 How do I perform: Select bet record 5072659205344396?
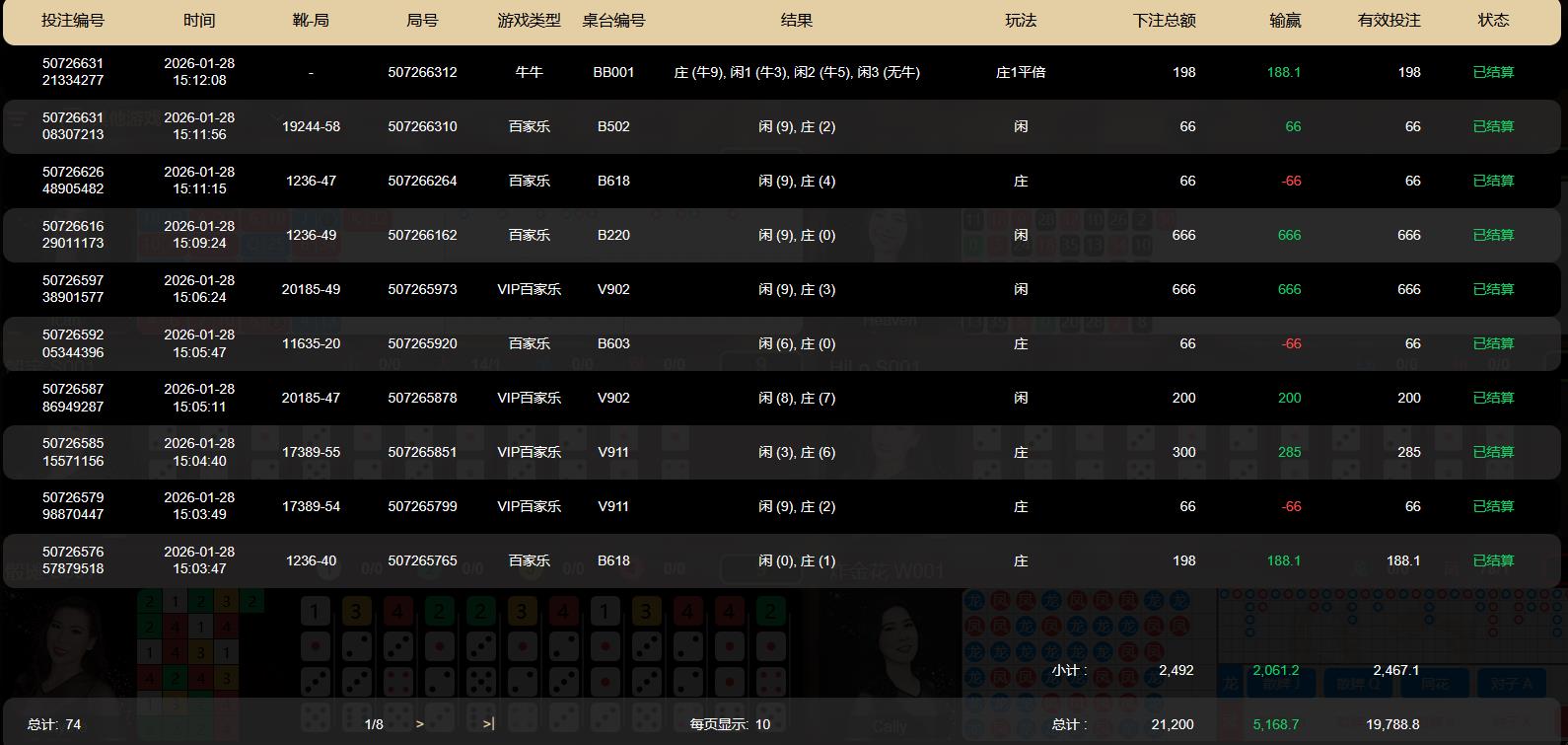point(73,343)
